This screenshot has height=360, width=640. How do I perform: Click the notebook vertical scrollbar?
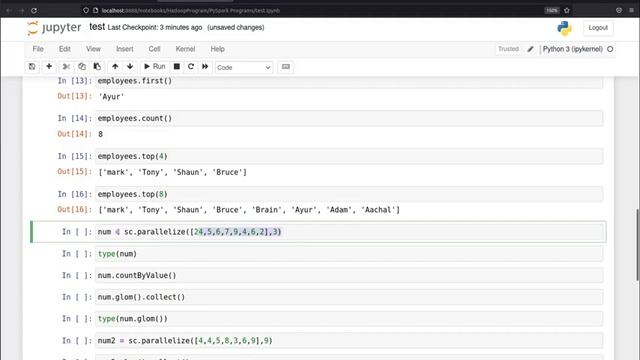(637, 245)
